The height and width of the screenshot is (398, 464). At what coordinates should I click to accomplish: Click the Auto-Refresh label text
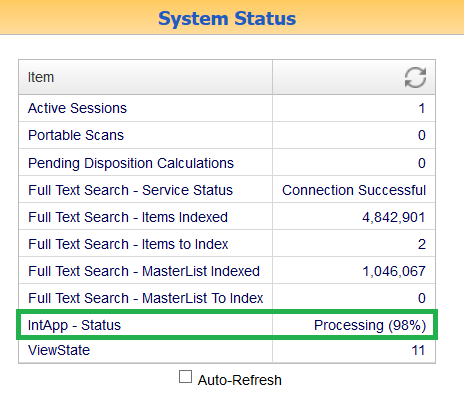pos(240,380)
